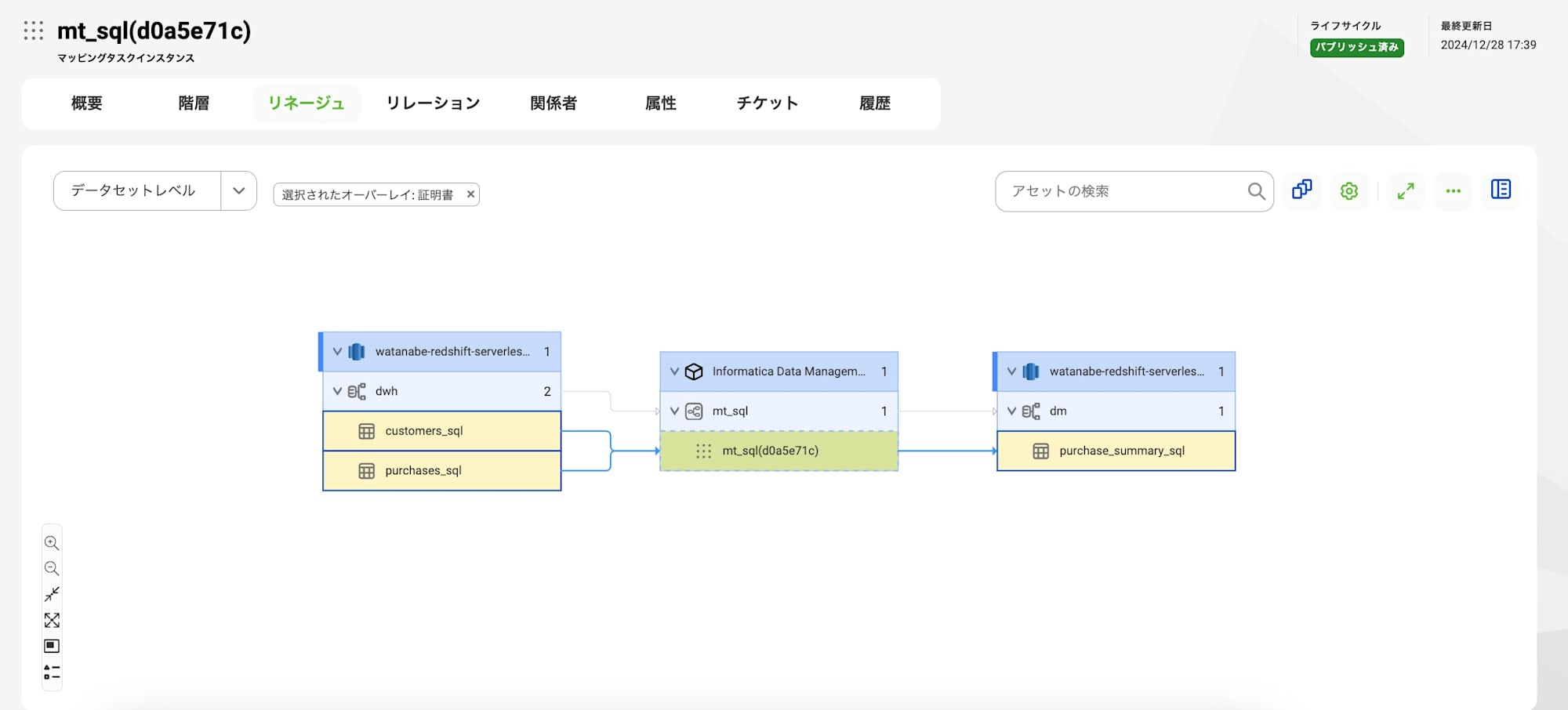The width and height of the screenshot is (1568, 710).
Task: Open the three-dots more options menu
Action: coord(1454,190)
